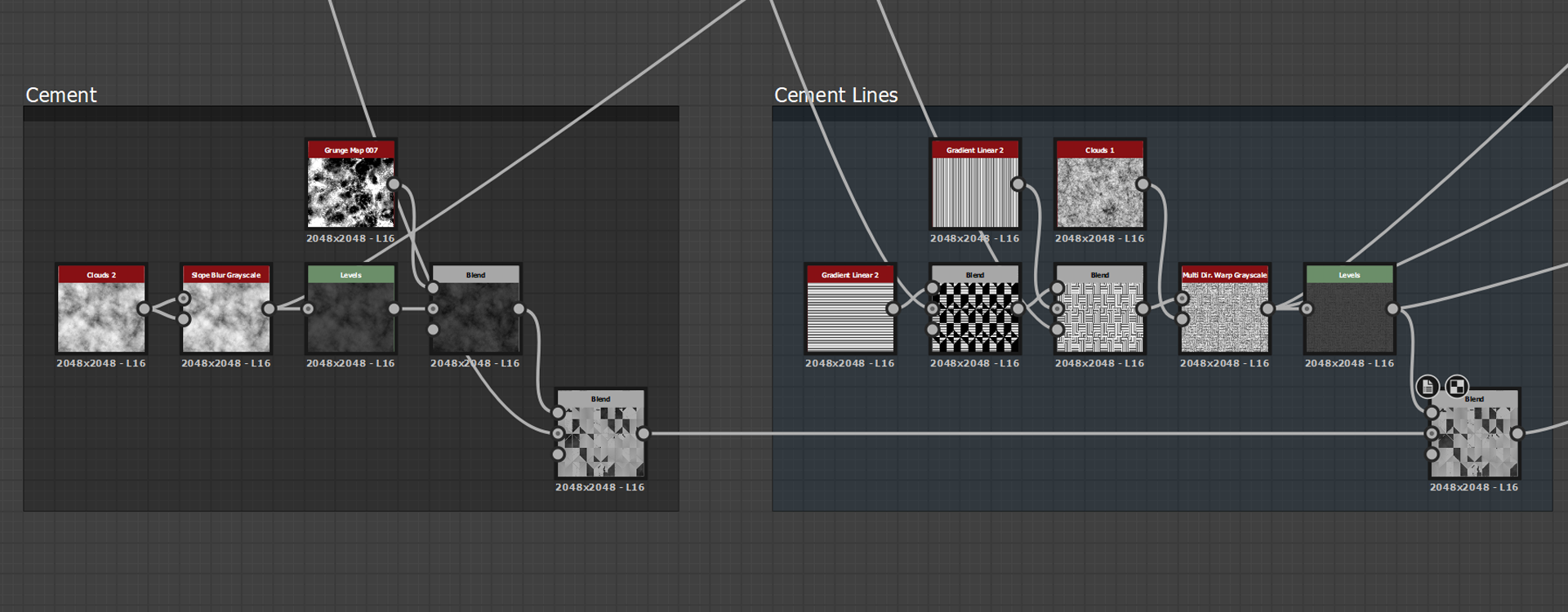Click the top input of Cement's bottom Blend node
This screenshot has height=612, width=1568.
tap(559, 413)
